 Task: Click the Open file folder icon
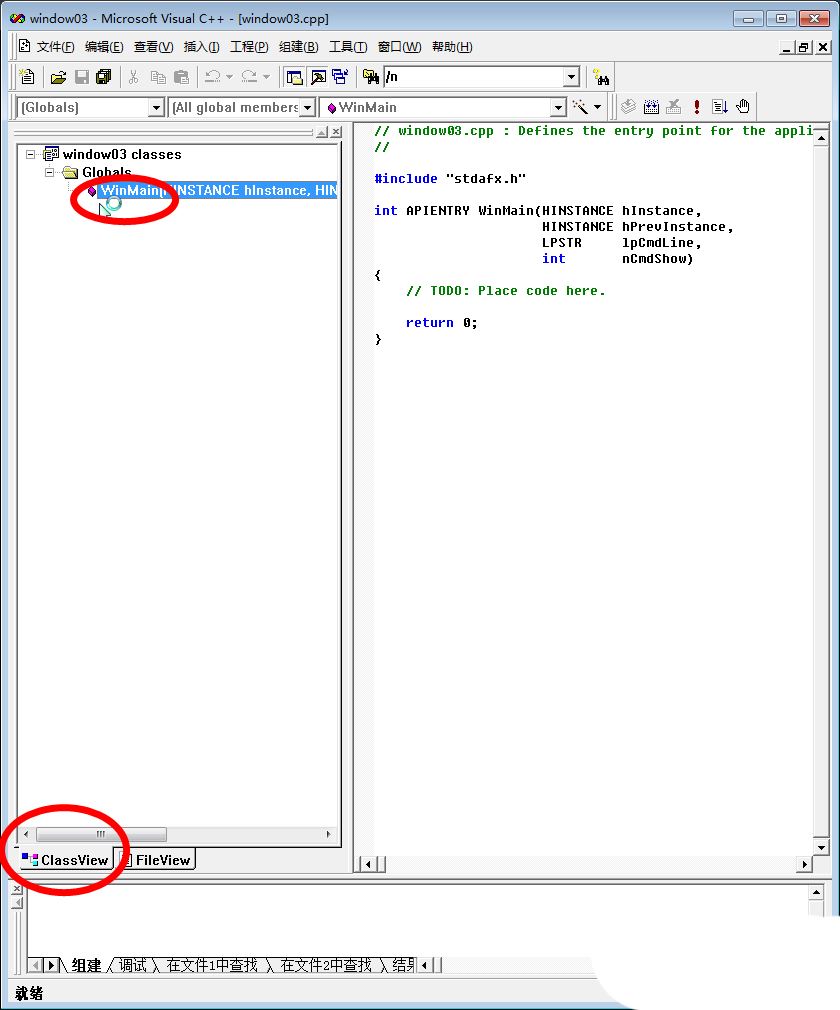coord(58,77)
